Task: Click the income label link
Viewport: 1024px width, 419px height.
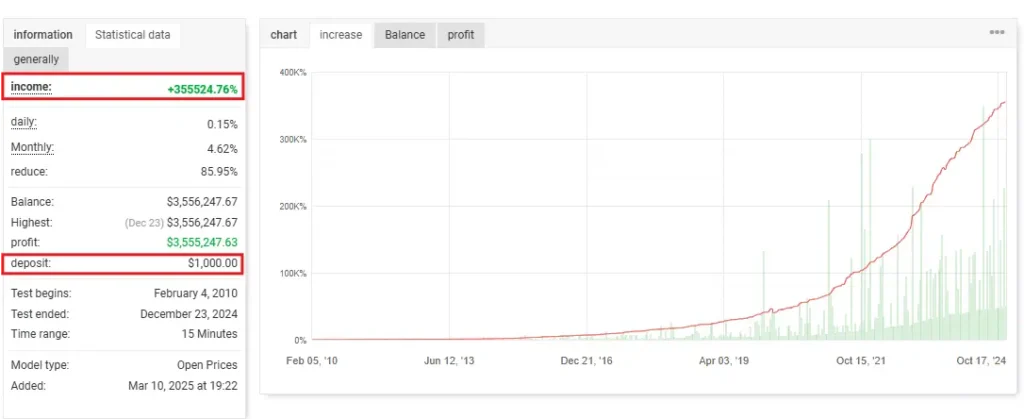Action: [x=31, y=87]
